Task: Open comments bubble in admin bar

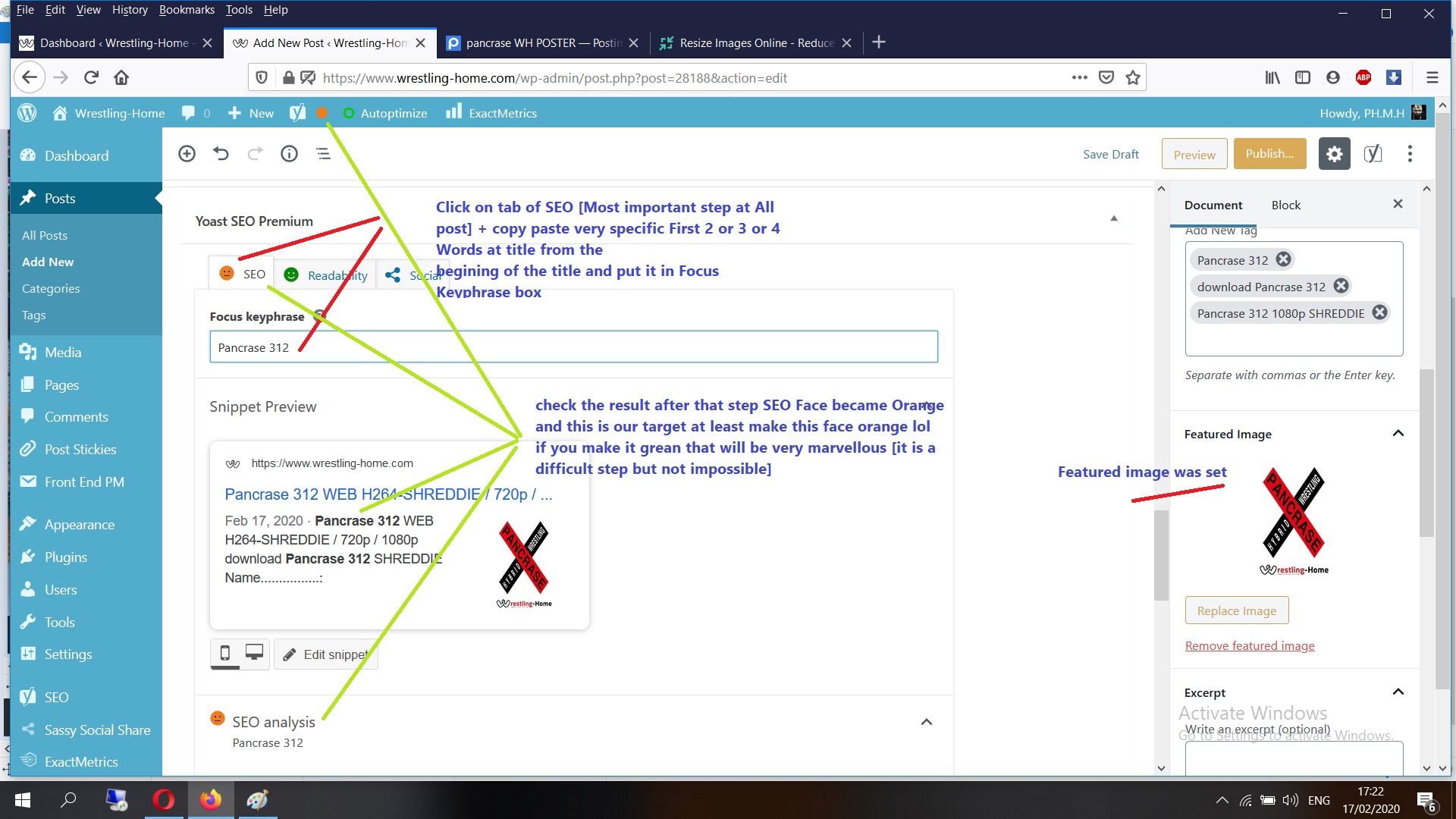Action: point(196,113)
